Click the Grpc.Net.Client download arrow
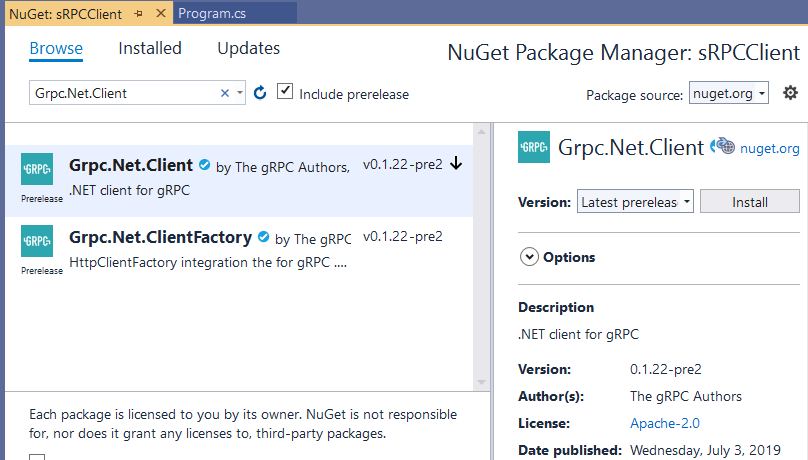The image size is (808, 460). pyautogui.click(x=456, y=164)
